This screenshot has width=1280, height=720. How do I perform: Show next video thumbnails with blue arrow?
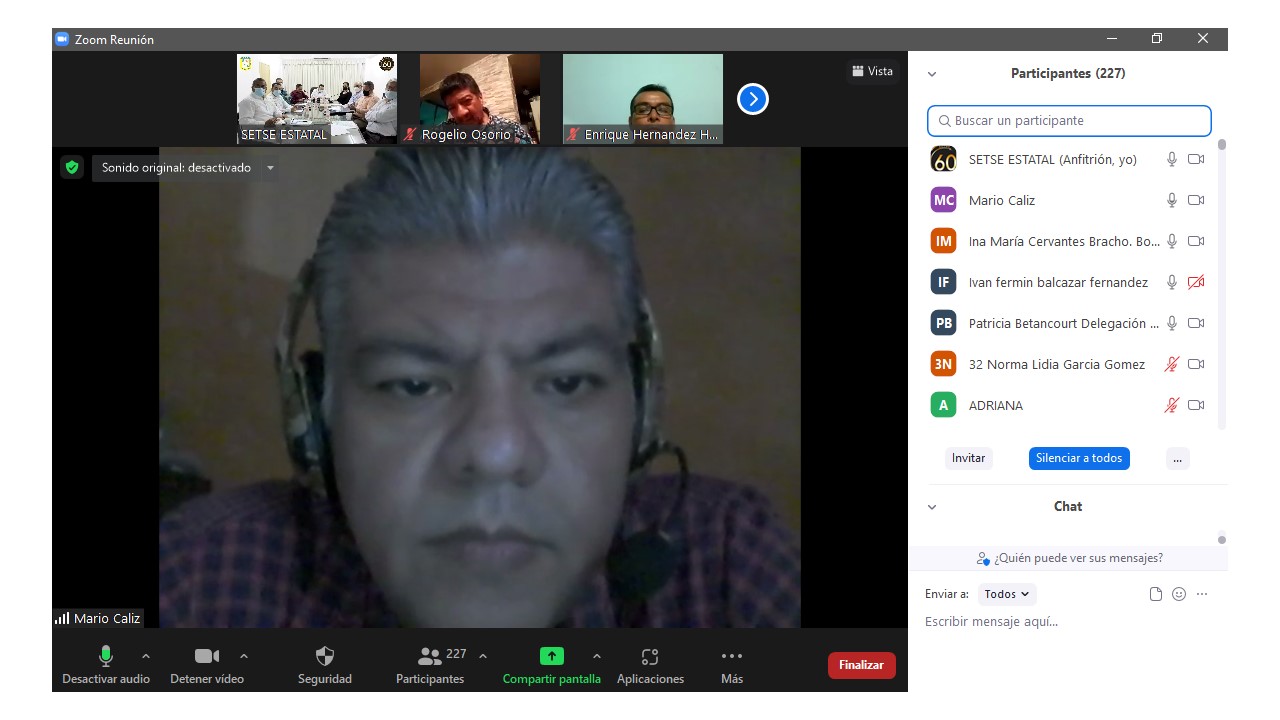(753, 99)
